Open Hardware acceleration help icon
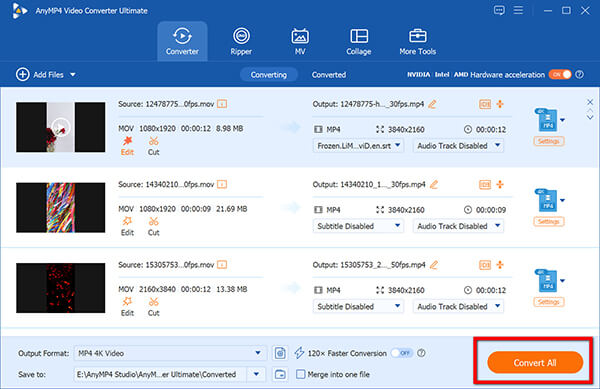 point(580,74)
